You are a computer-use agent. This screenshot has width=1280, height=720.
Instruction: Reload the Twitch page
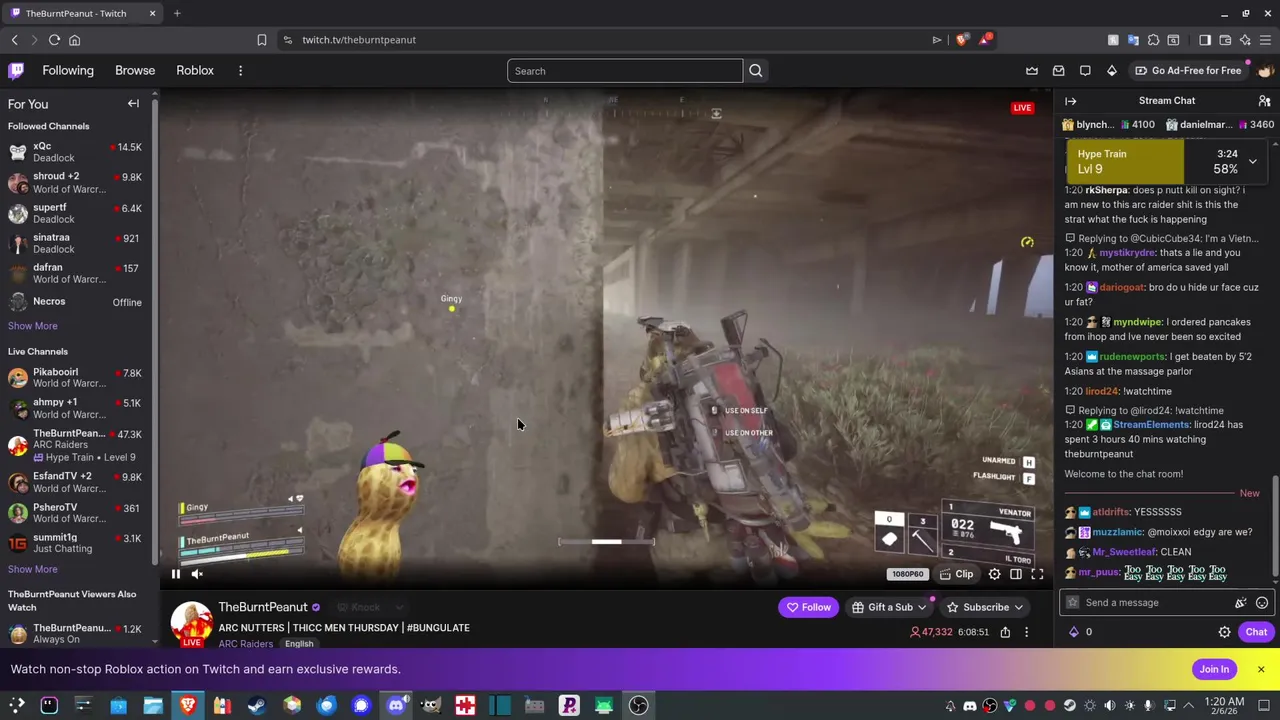pos(54,40)
